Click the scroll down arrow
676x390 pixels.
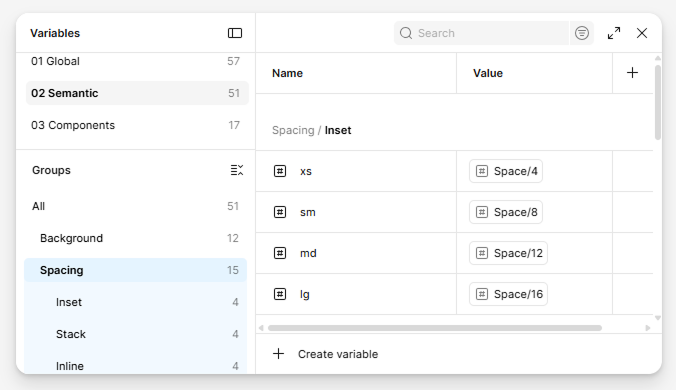[x=657, y=318]
